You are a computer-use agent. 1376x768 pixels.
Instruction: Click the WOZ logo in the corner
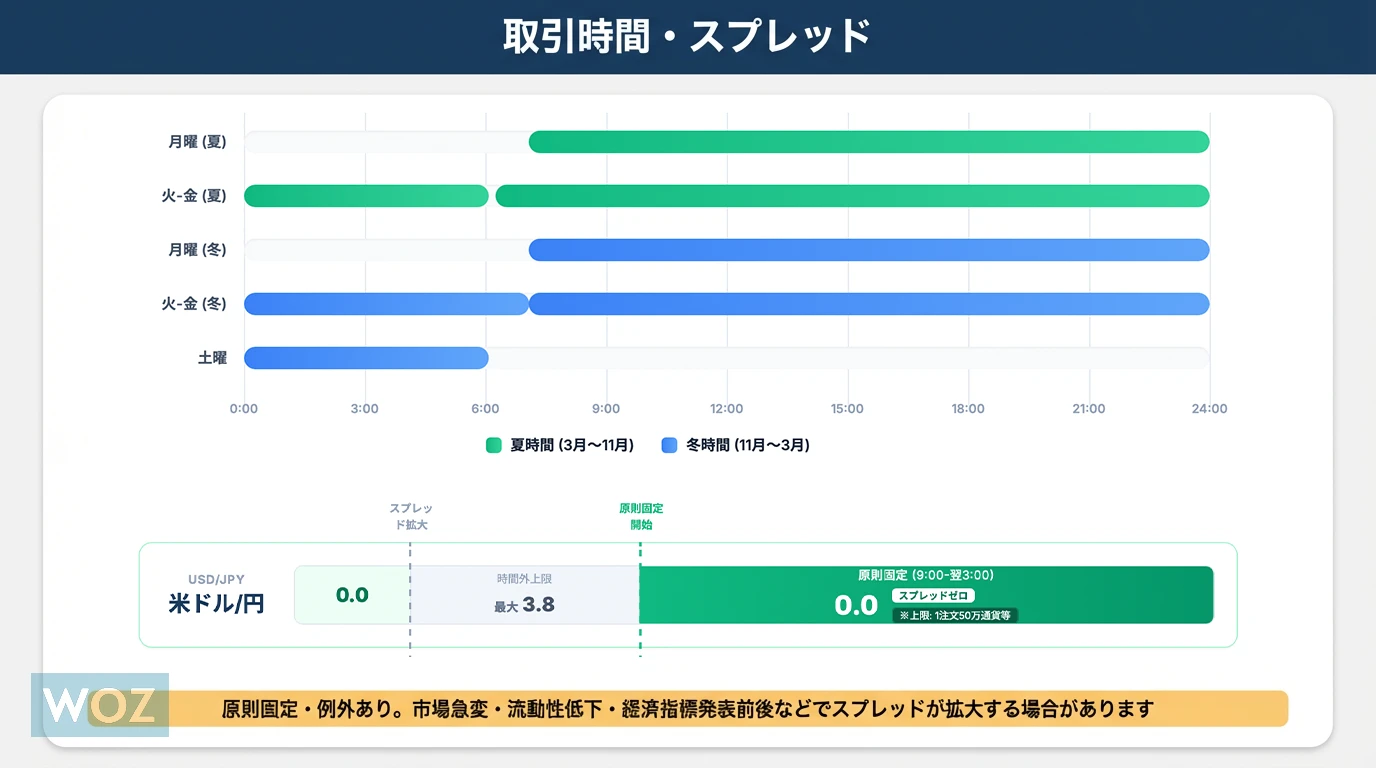tap(100, 705)
